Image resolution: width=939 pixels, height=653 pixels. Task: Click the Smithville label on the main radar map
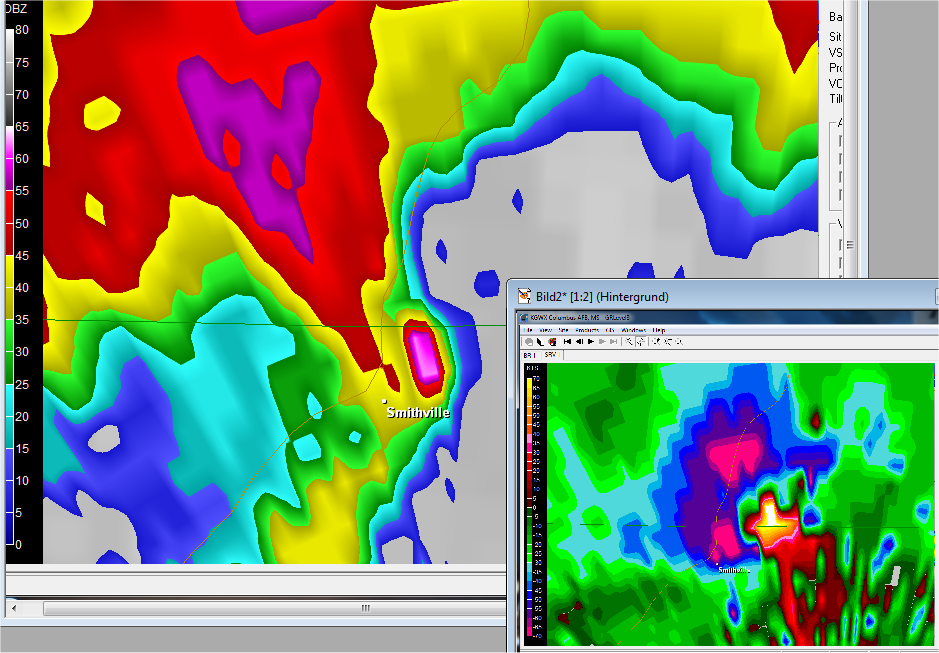tap(418, 412)
